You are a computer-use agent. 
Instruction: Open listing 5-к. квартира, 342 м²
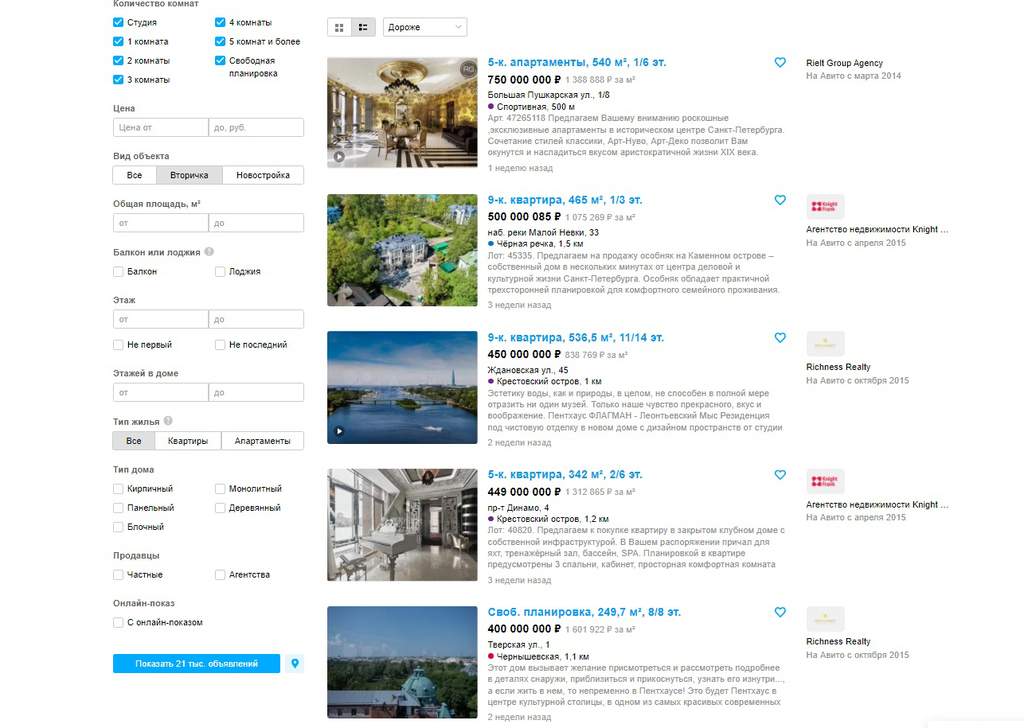pos(565,475)
